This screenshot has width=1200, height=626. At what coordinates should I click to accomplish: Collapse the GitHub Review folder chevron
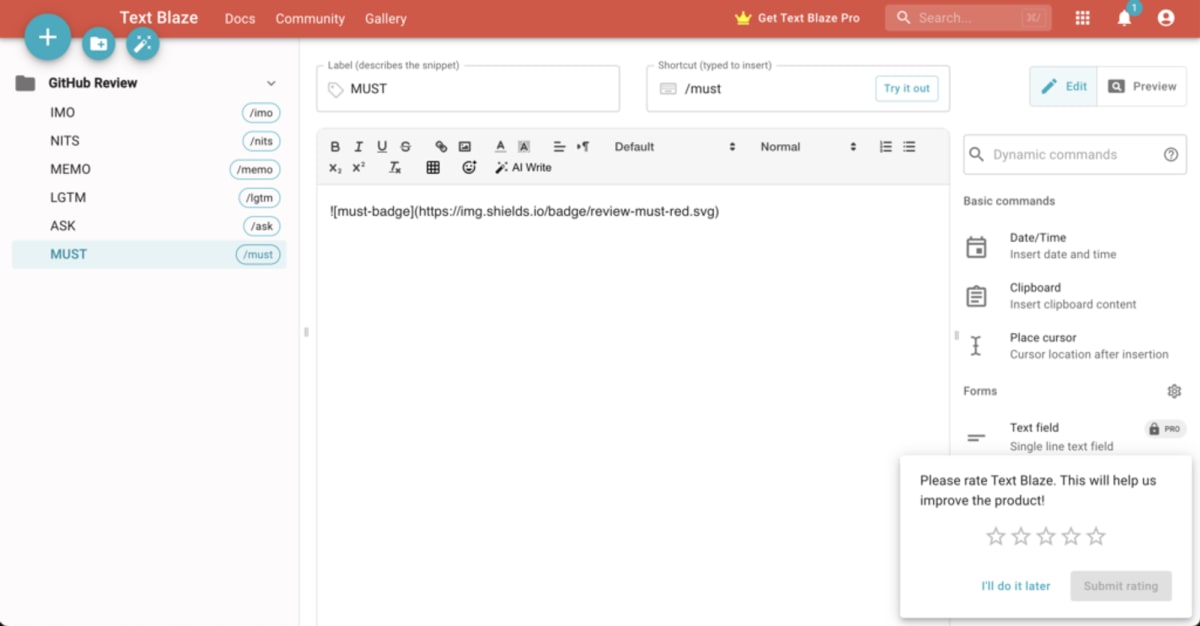click(271, 83)
